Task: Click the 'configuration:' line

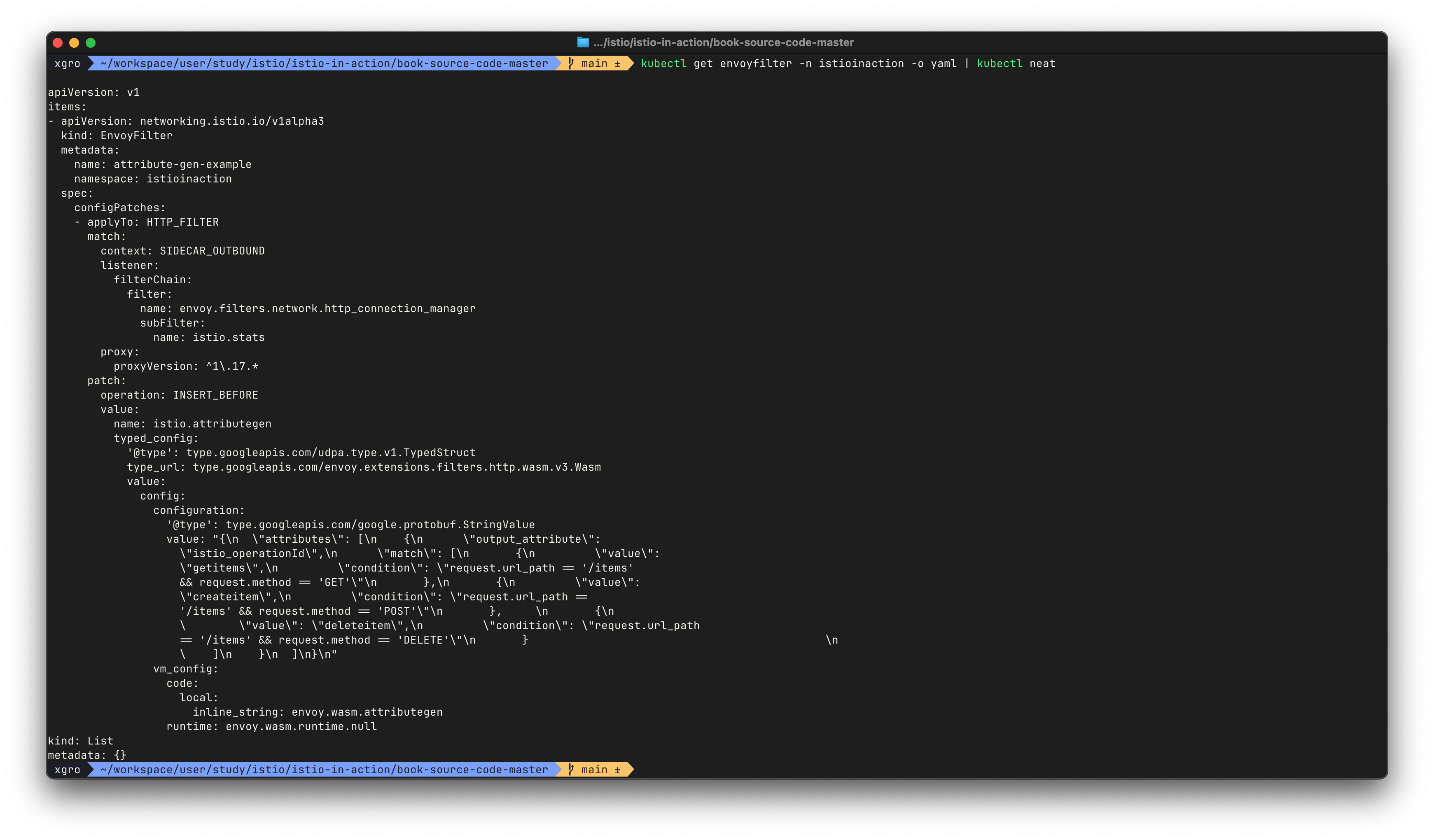Action: pos(199,511)
